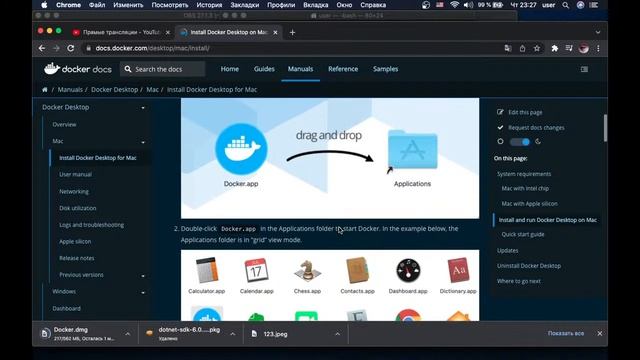Click the Edit this page pencil icon
The width and height of the screenshot is (640, 360).
coord(500,112)
